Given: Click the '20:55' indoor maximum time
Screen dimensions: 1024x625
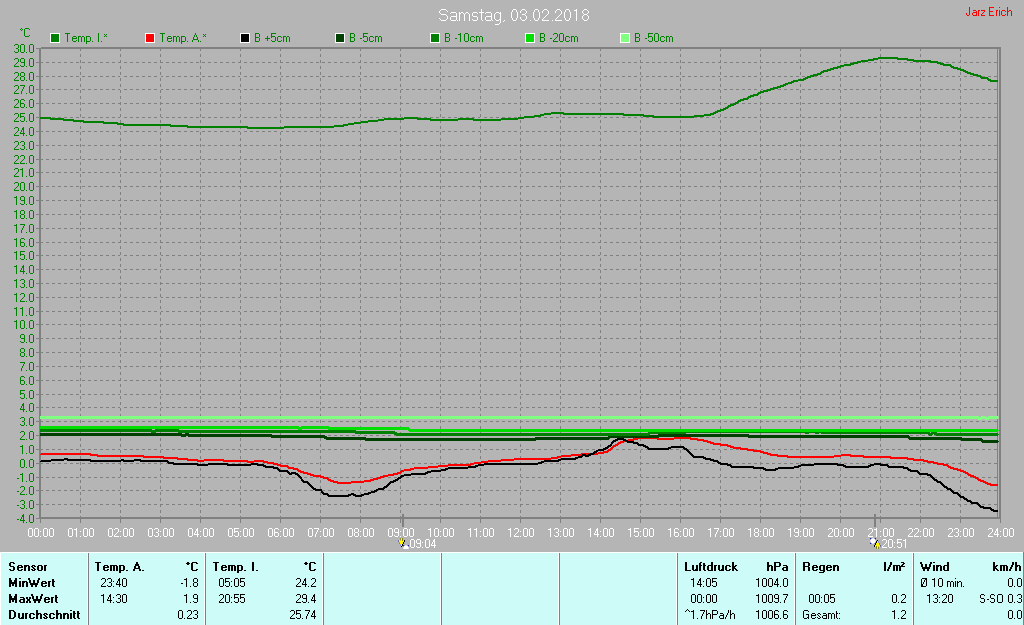Looking at the screenshot, I should 232,599.
